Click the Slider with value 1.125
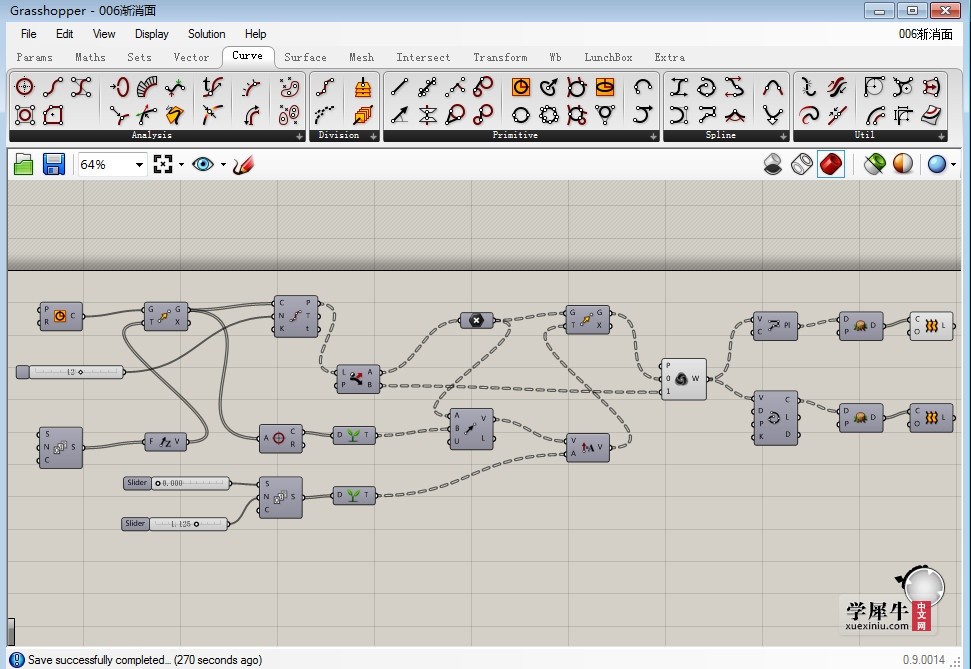The width and height of the screenshot is (971, 669). point(175,524)
